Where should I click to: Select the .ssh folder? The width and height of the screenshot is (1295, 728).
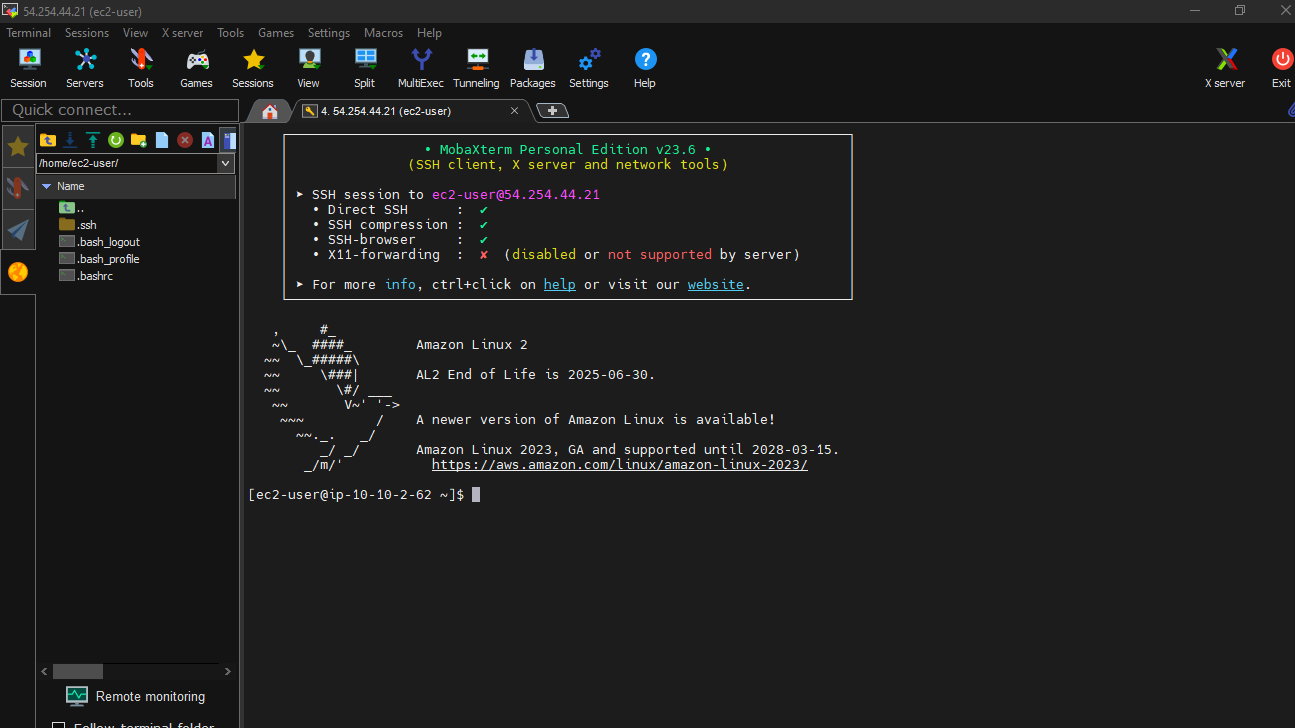click(78, 225)
